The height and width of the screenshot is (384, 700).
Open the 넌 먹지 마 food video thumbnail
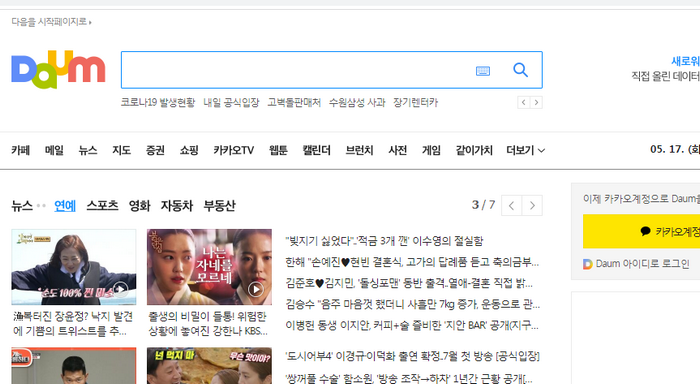coord(209,366)
